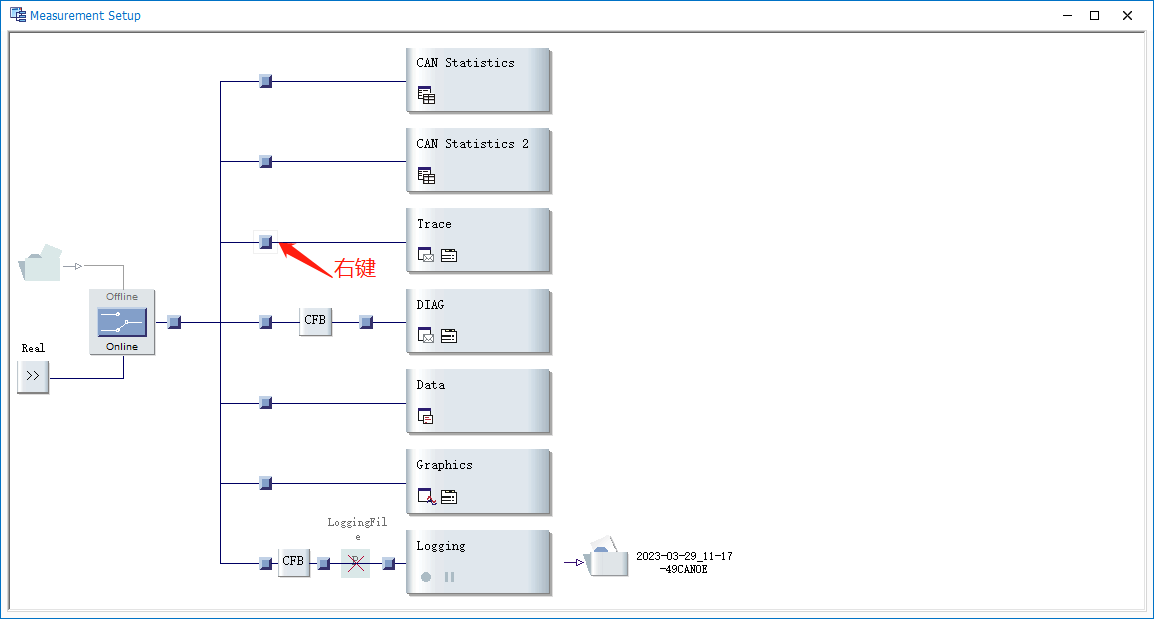The width and height of the screenshot is (1154, 619).
Task: Click the CAN Statistics 2 table icon
Action: [x=427, y=175]
